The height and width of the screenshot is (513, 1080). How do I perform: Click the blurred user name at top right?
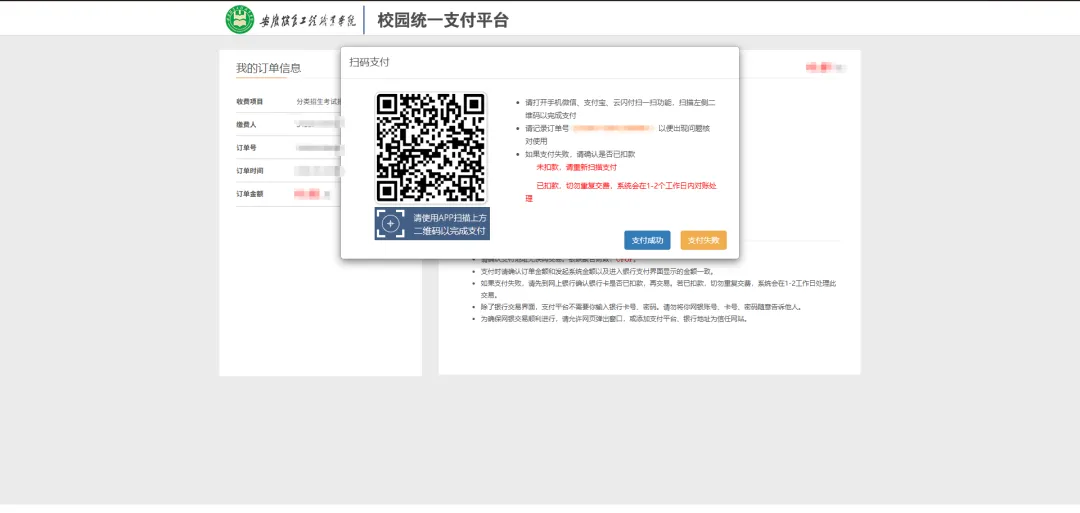coord(825,67)
